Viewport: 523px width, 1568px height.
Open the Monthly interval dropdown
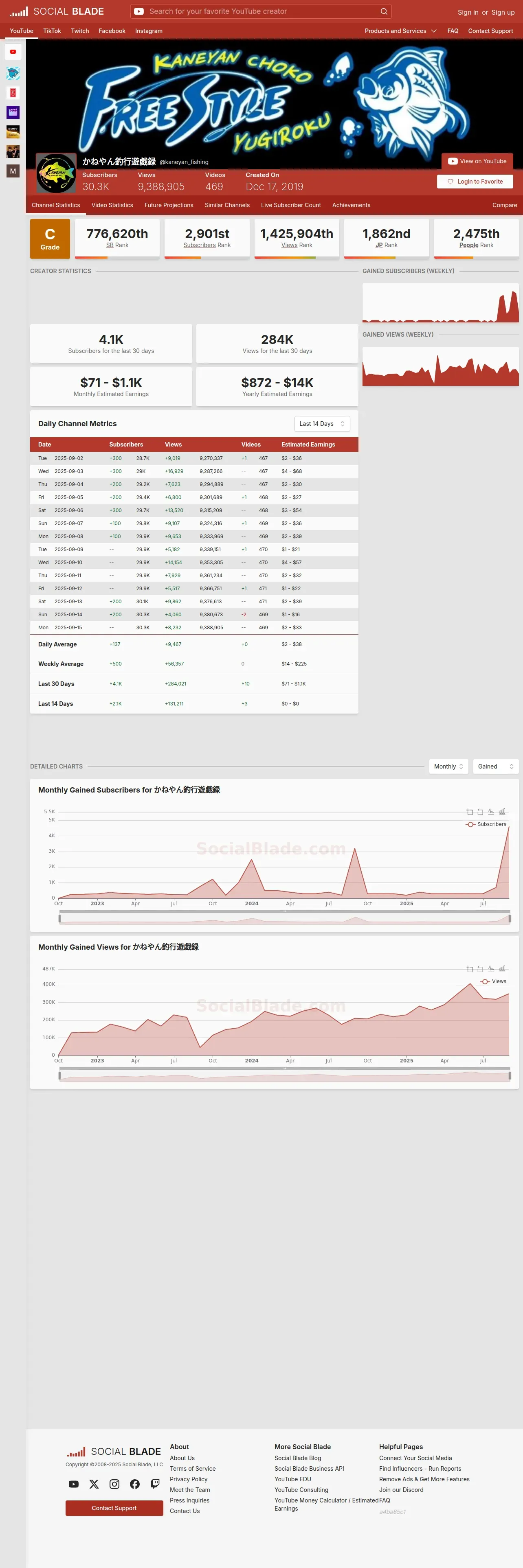pyautogui.click(x=449, y=766)
